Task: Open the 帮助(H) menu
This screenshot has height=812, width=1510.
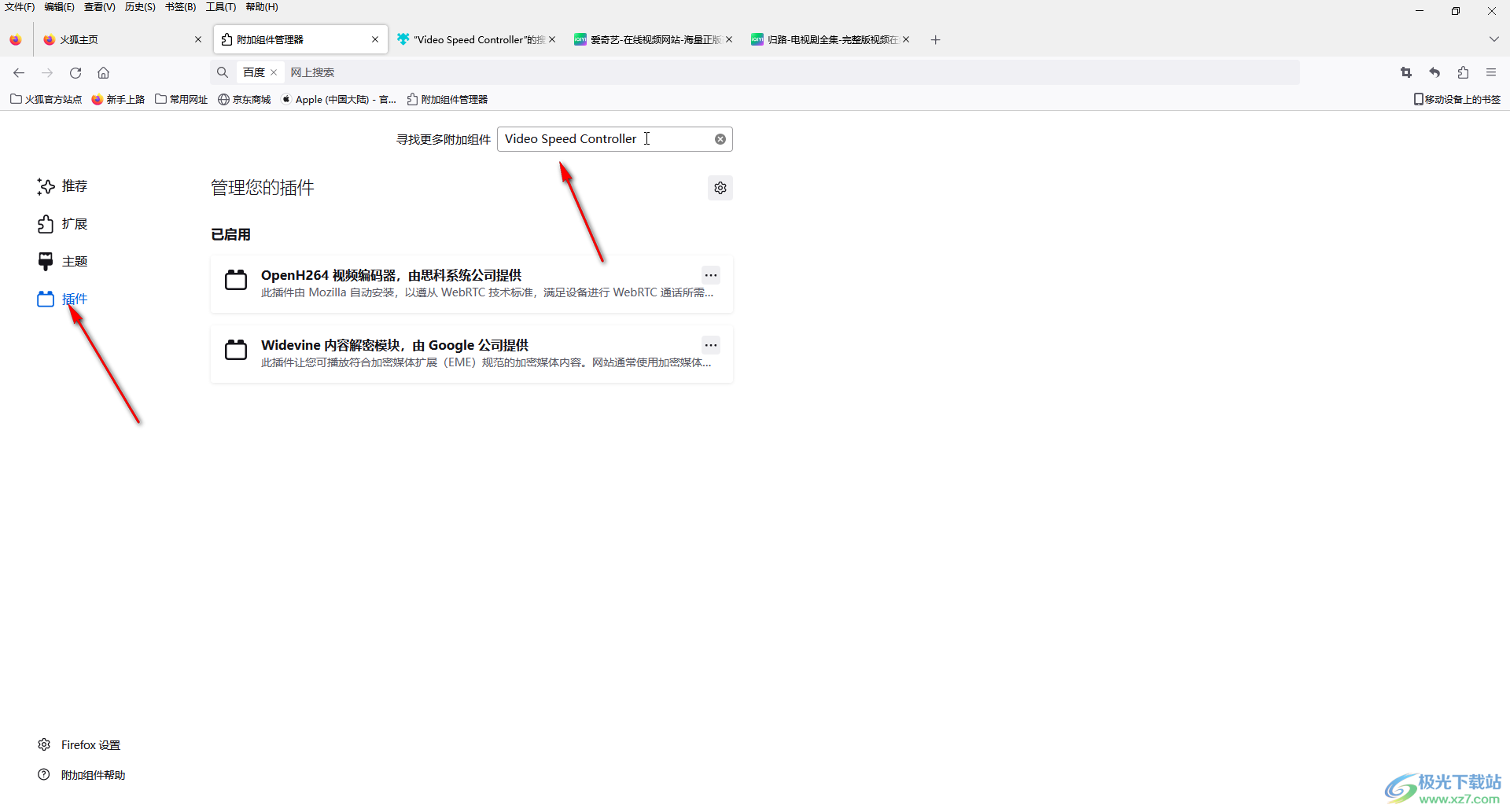Action: coord(262,7)
